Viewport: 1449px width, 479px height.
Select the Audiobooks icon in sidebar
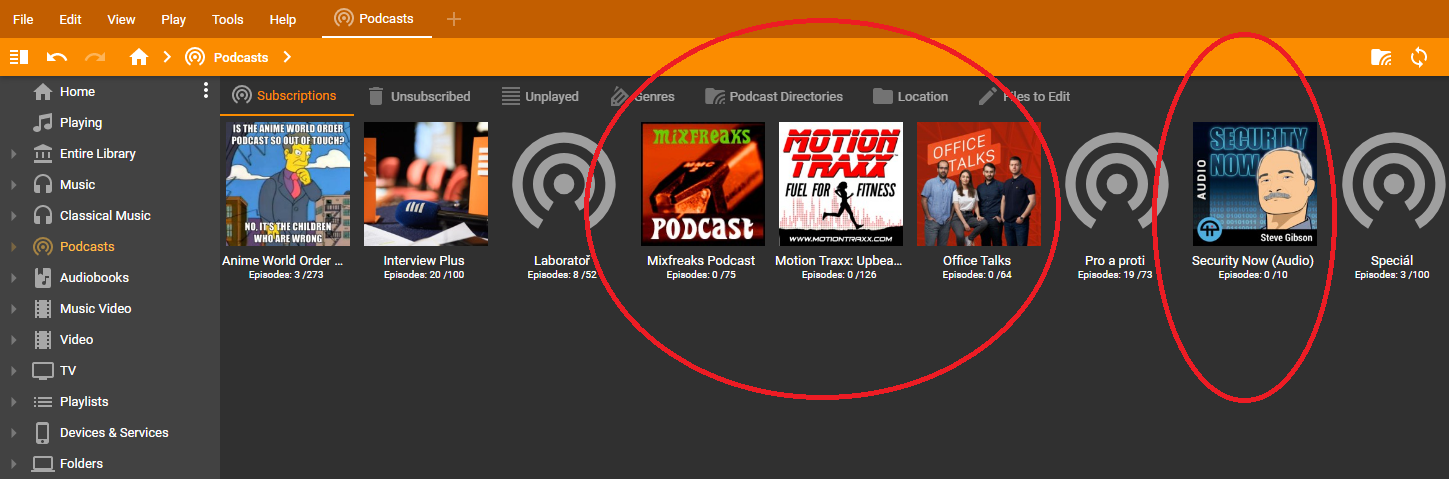point(43,278)
